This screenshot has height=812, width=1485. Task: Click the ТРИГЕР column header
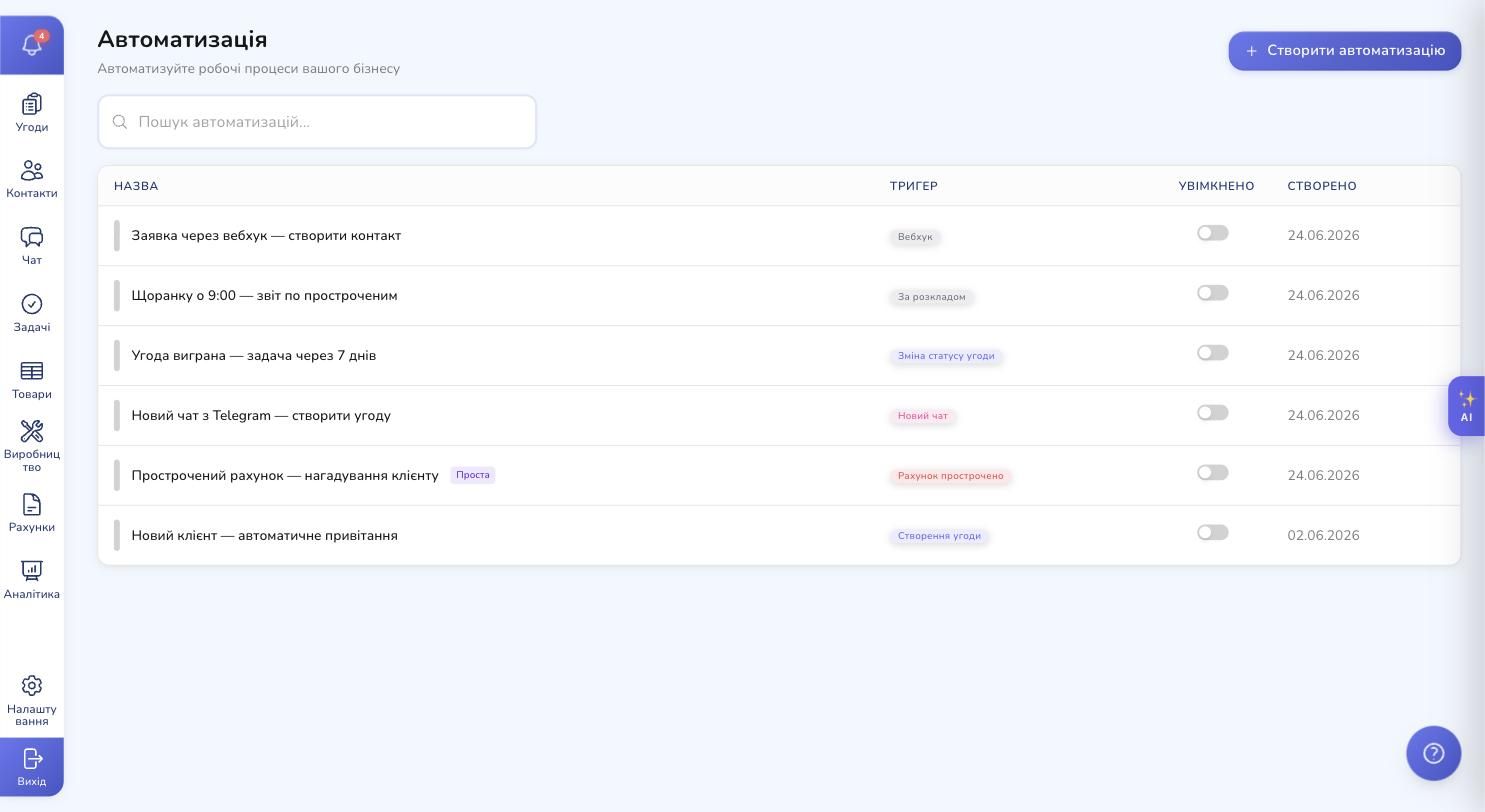coord(914,186)
